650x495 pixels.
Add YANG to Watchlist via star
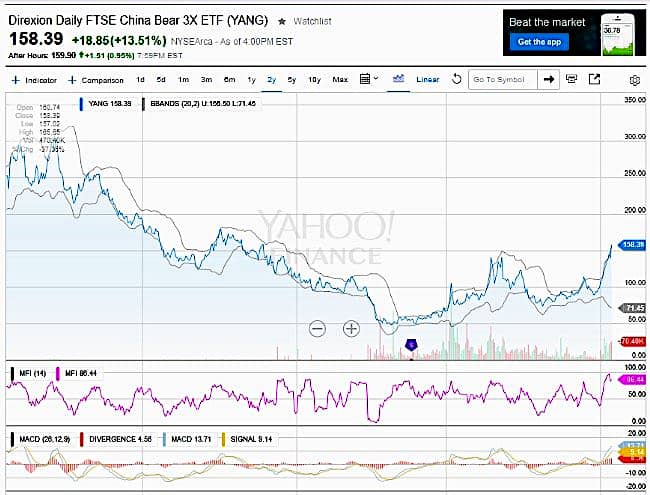[x=282, y=20]
